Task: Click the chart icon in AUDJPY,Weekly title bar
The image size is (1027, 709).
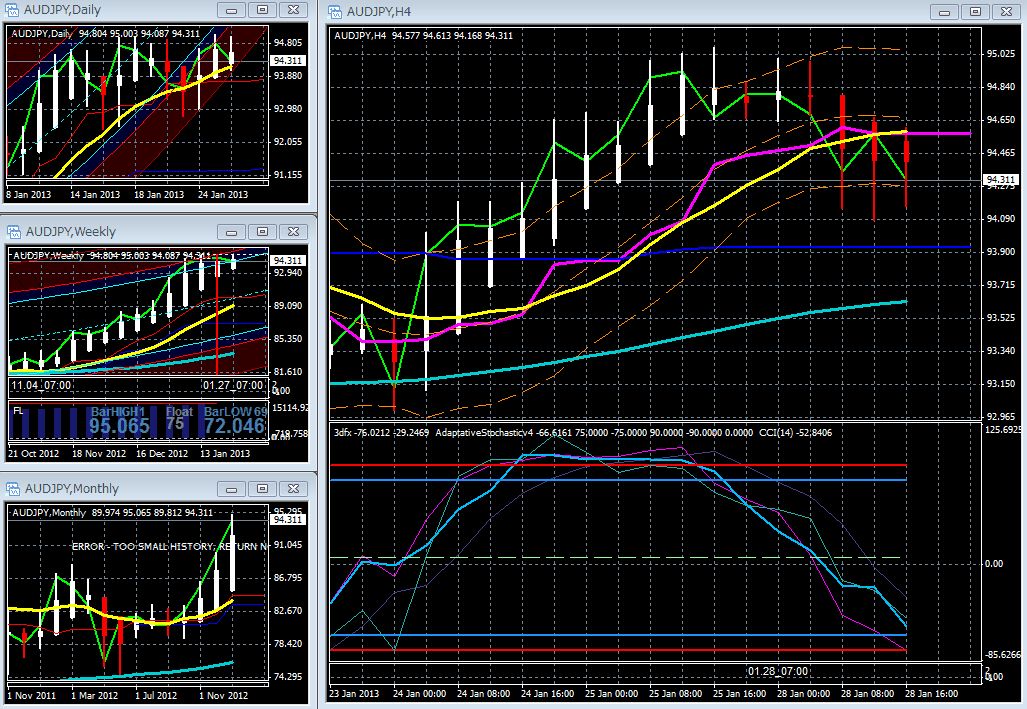Action: click(x=13, y=232)
